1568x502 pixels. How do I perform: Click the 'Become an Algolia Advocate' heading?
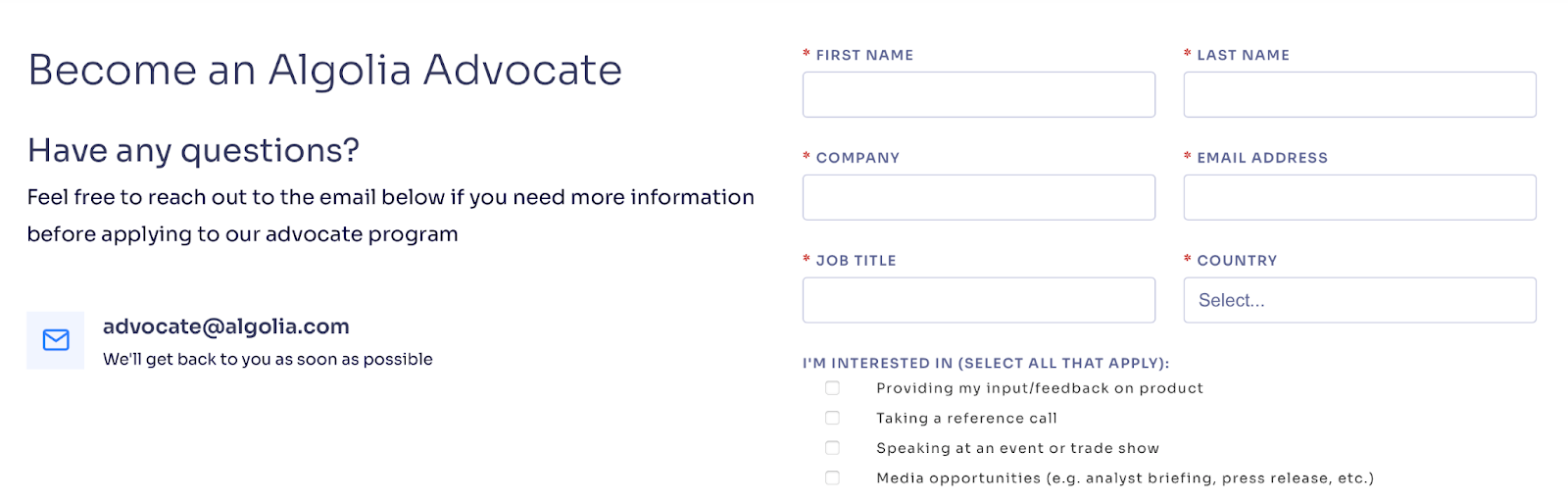pos(324,70)
